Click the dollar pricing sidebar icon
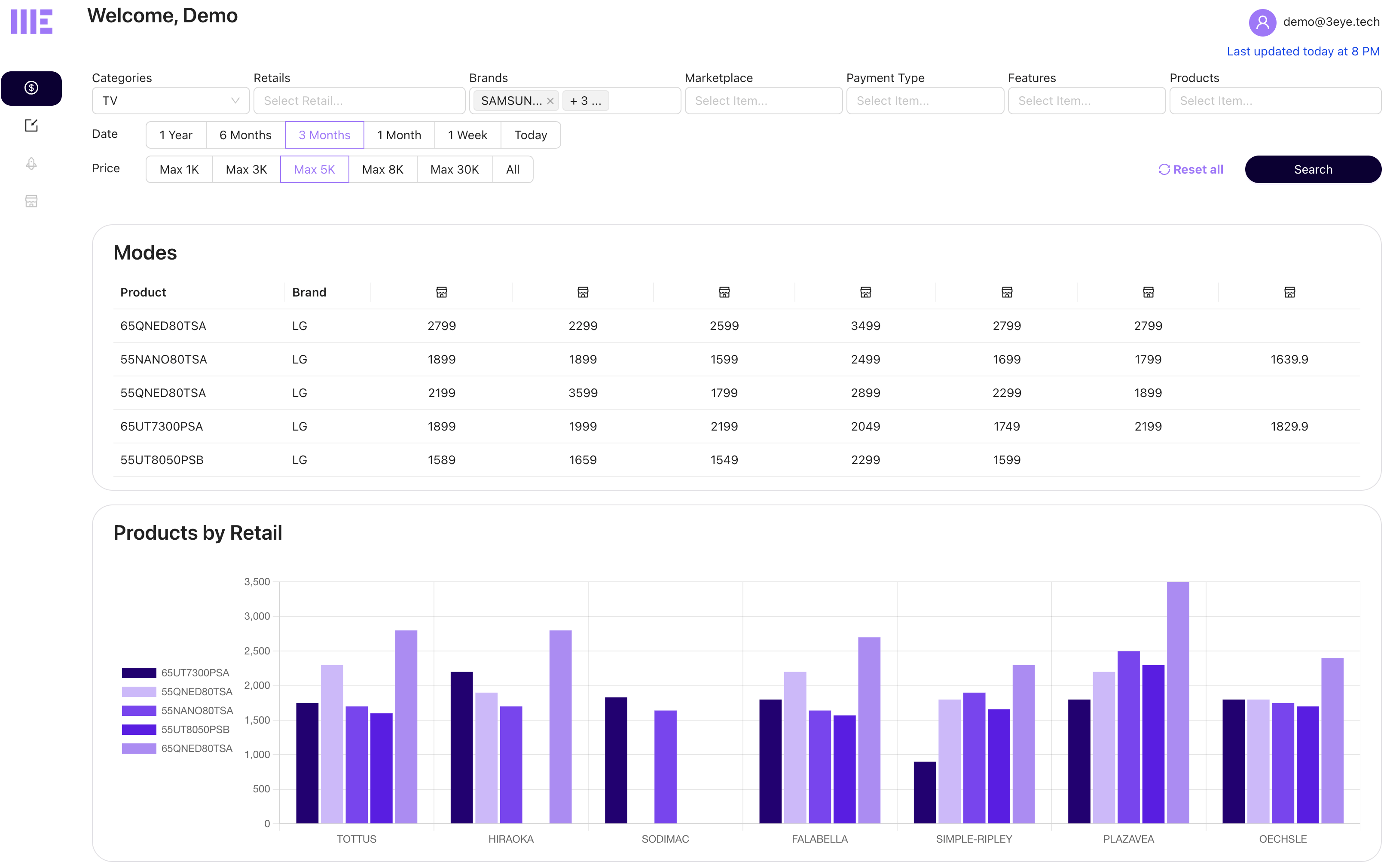This screenshot has height=868, width=1393. coord(31,88)
